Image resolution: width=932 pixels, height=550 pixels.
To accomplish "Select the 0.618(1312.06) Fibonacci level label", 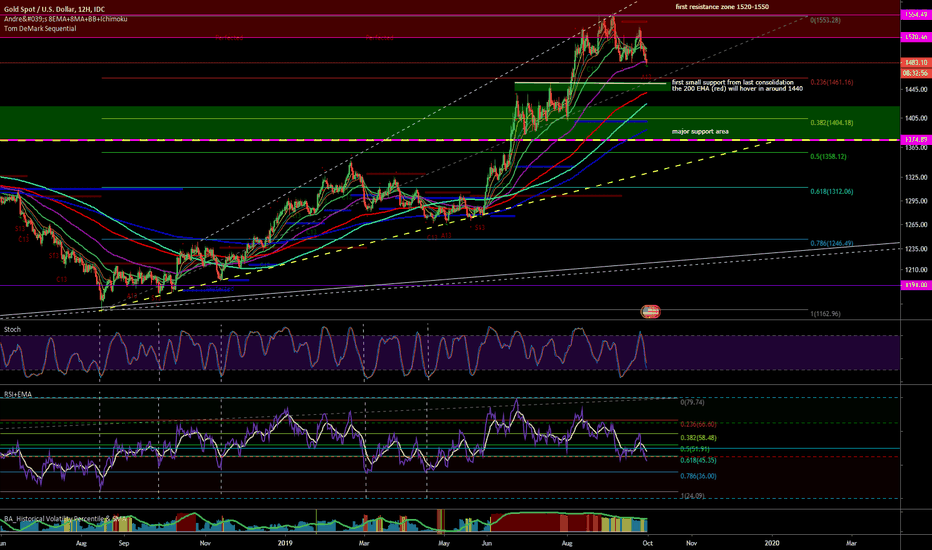I will click(x=832, y=191).
